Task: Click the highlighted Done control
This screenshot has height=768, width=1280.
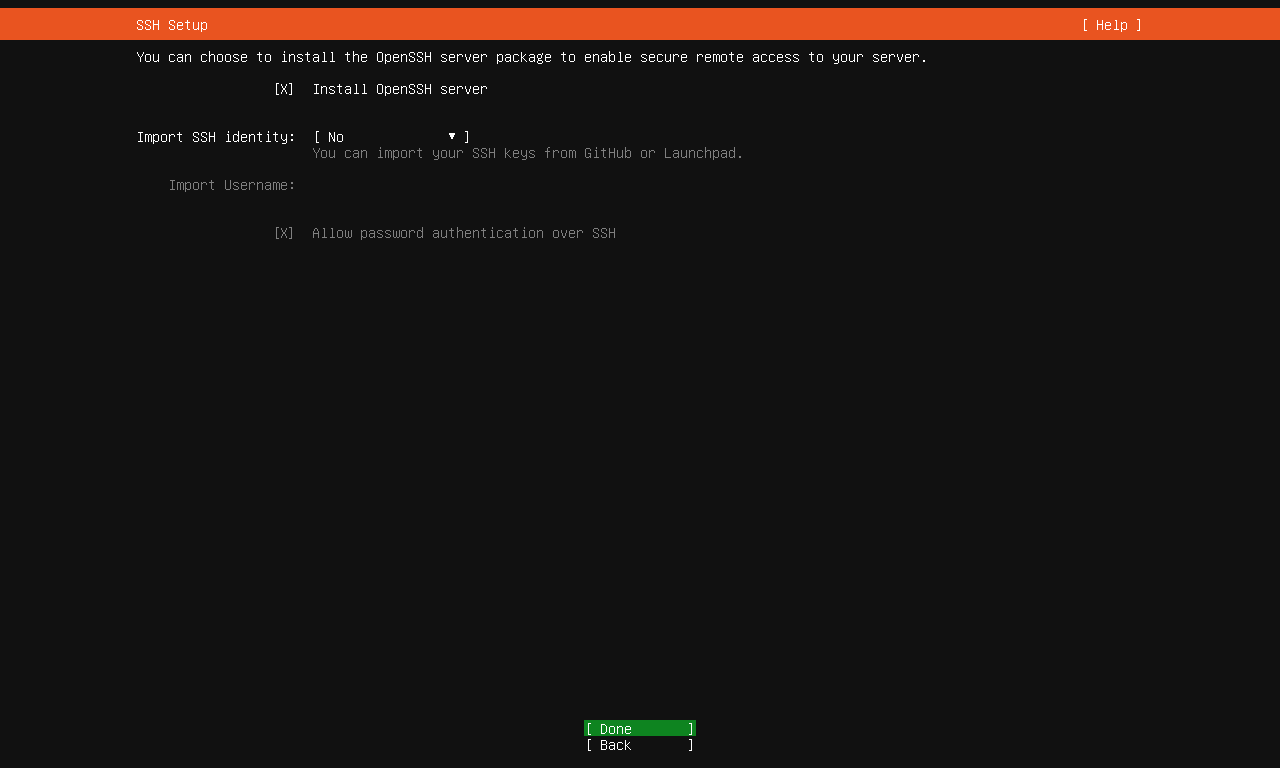Action: [639, 728]
